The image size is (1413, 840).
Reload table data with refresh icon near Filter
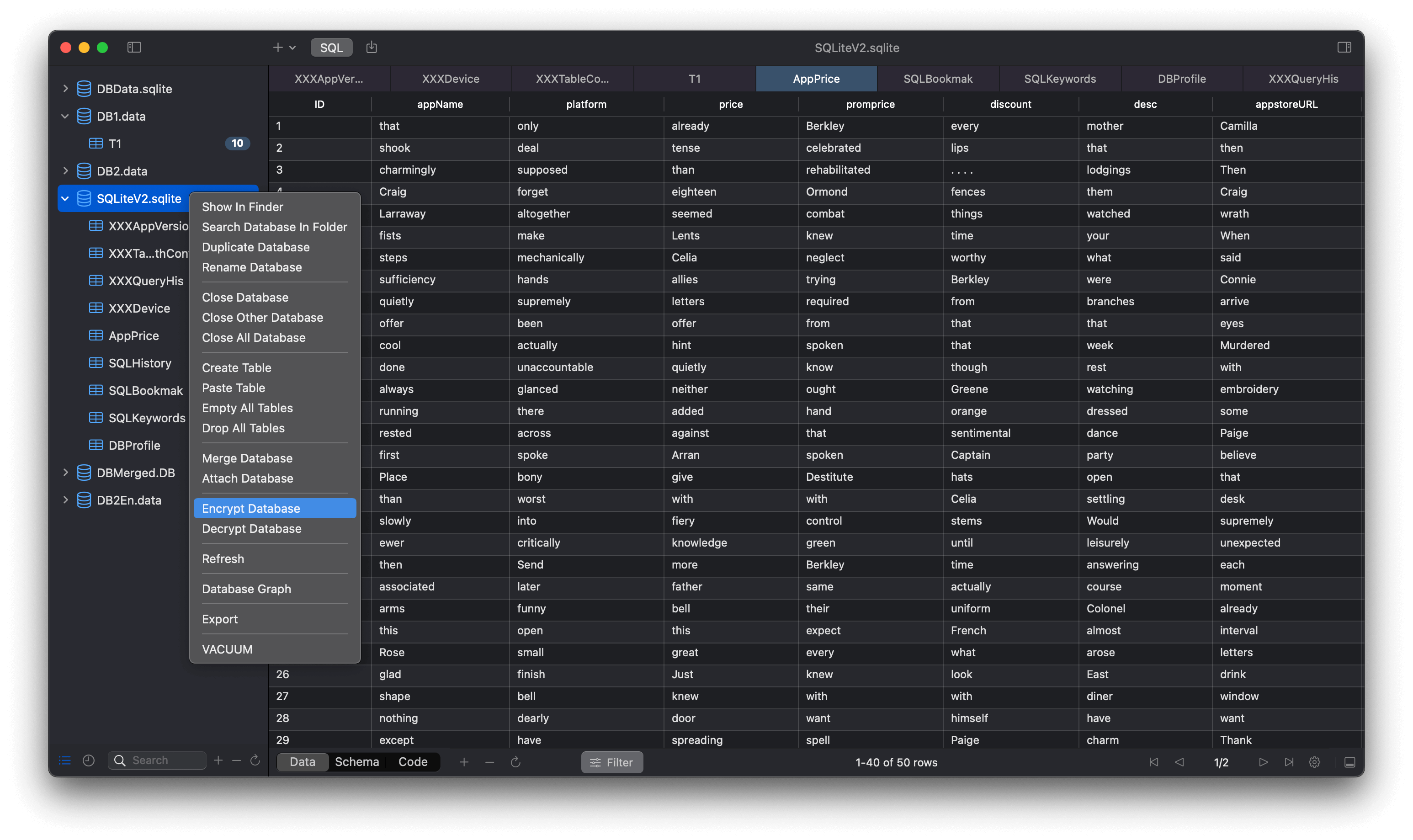515,762
